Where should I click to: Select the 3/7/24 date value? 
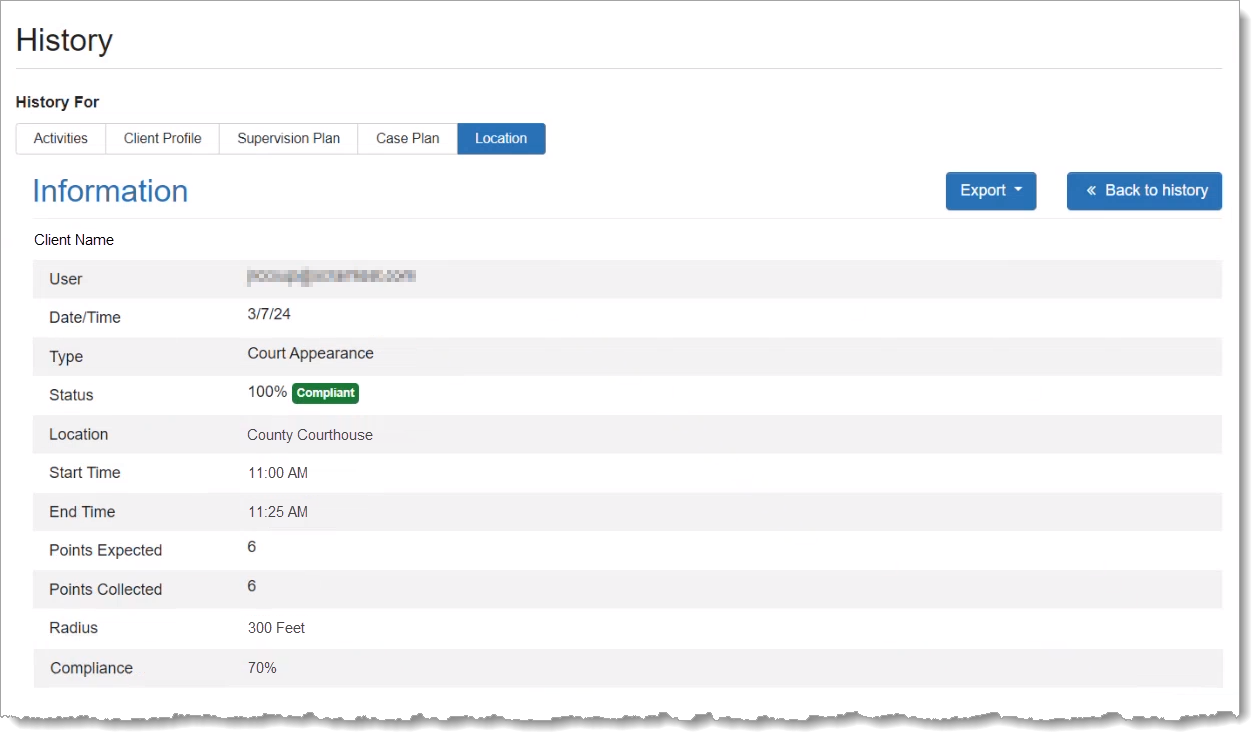(269, 314)
